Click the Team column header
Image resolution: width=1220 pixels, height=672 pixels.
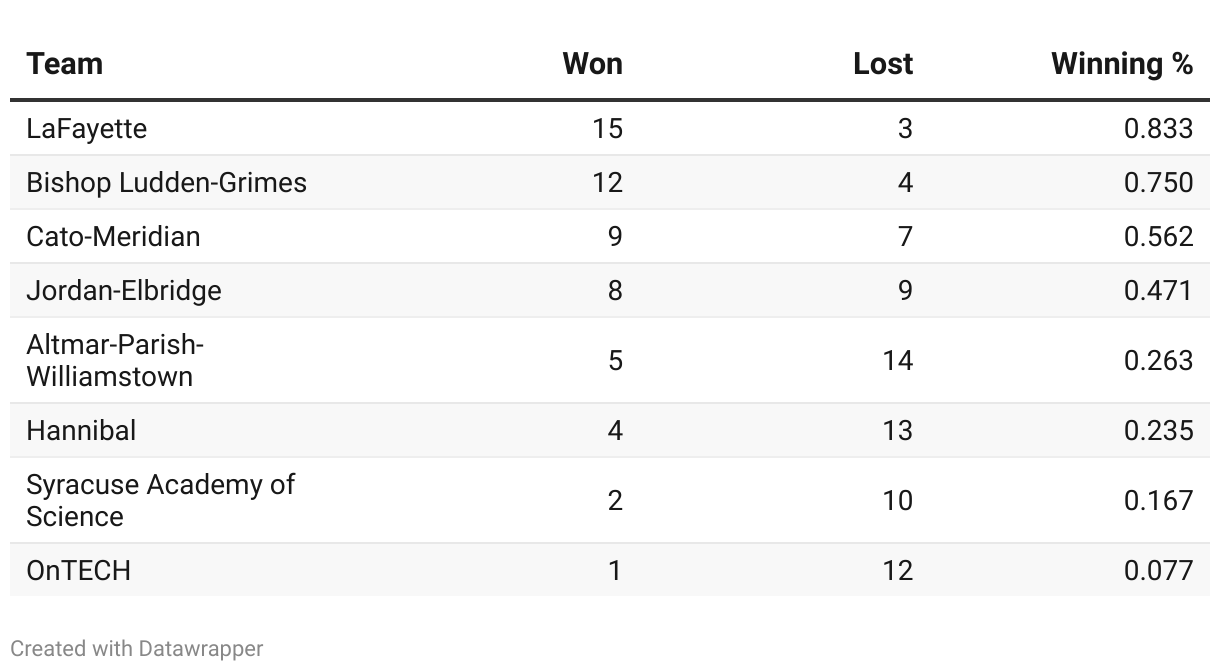tap(64, 64)
